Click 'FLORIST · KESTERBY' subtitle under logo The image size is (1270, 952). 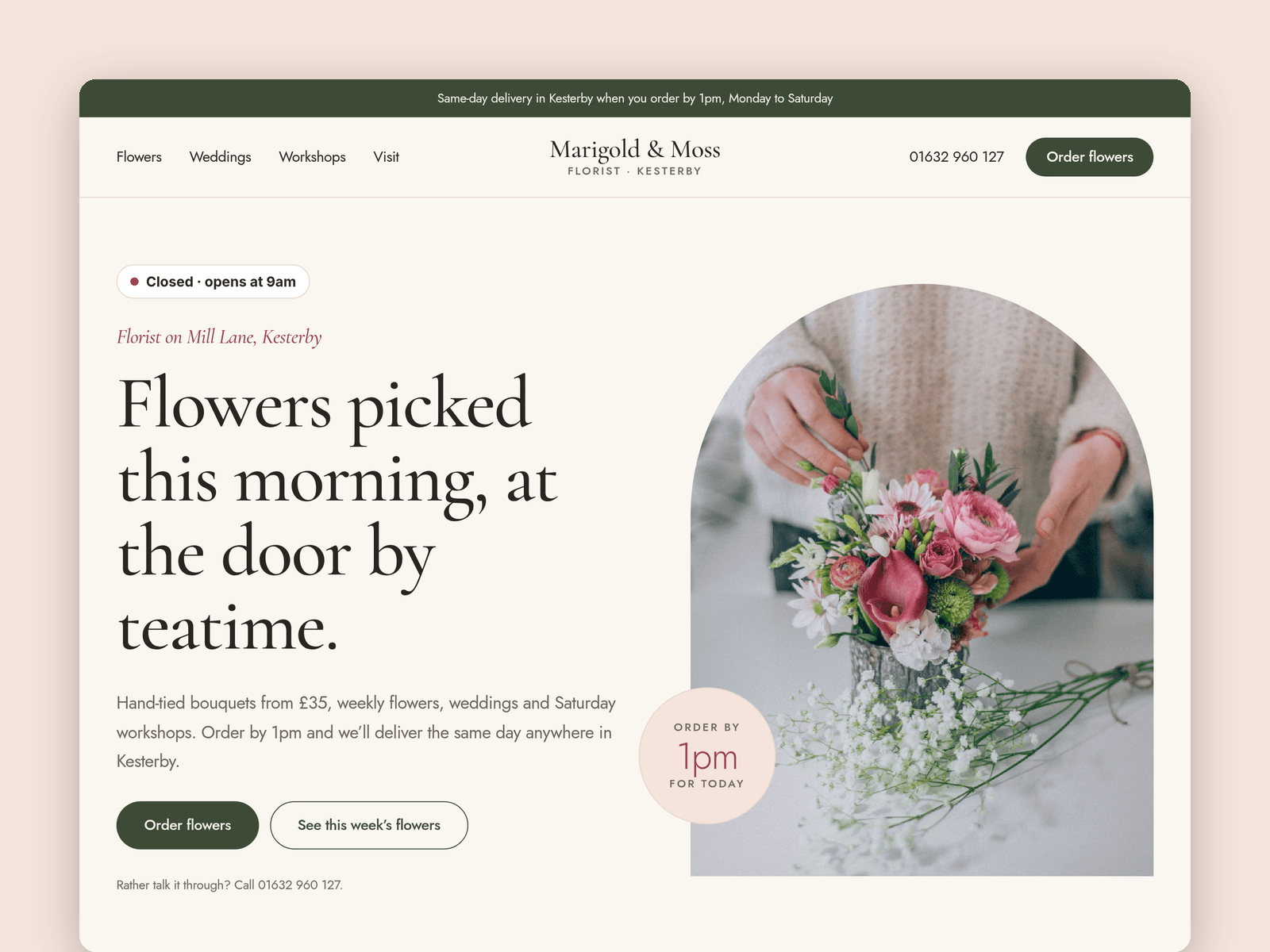pos(635,171)
